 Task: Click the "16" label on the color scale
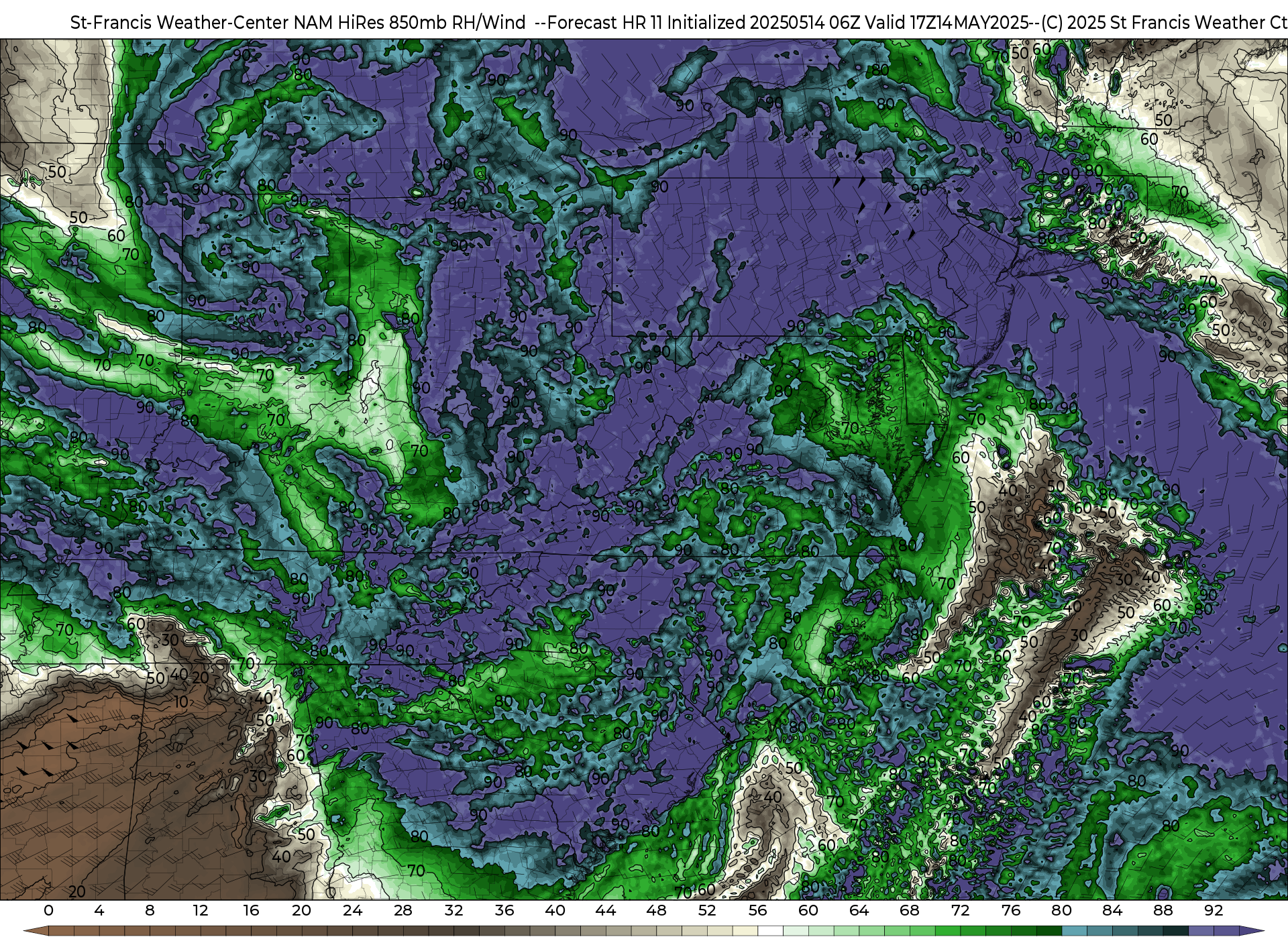251,911
